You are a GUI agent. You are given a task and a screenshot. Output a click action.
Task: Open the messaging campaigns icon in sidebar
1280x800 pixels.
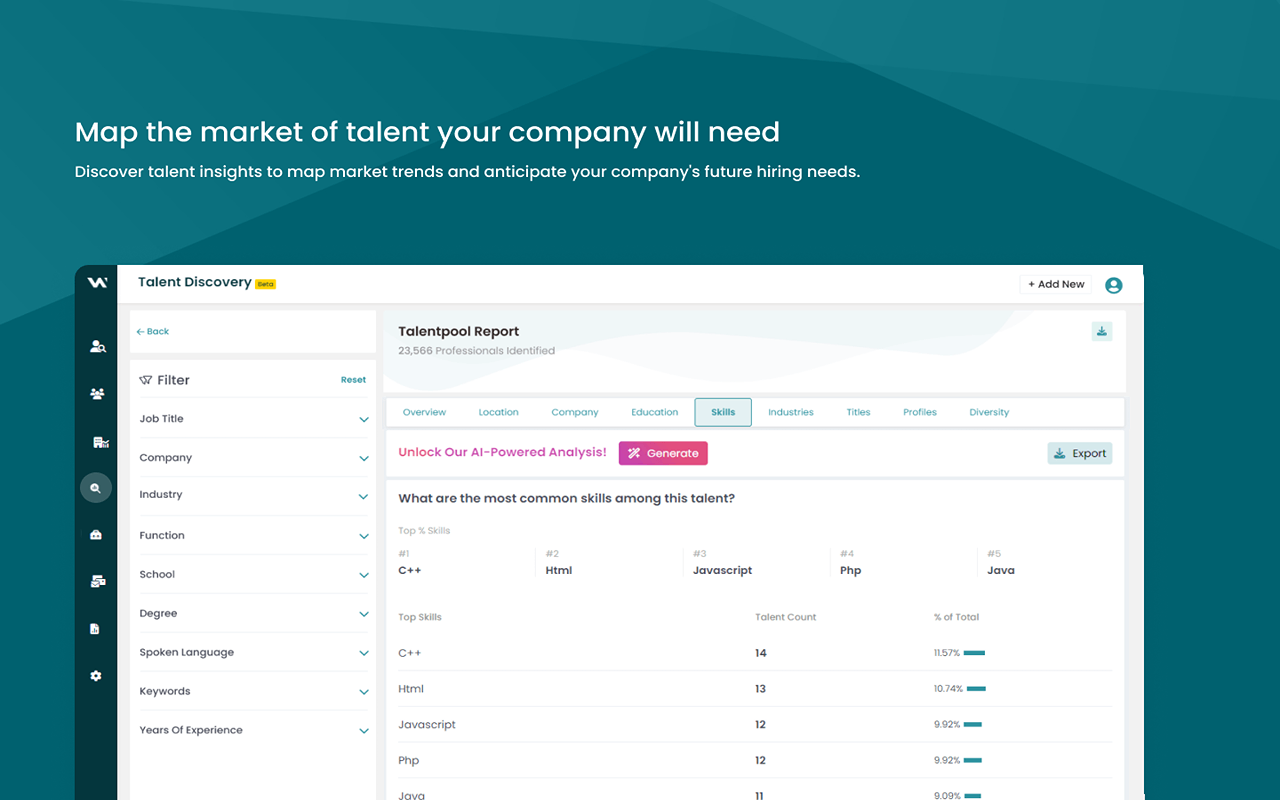coord(96,580)
